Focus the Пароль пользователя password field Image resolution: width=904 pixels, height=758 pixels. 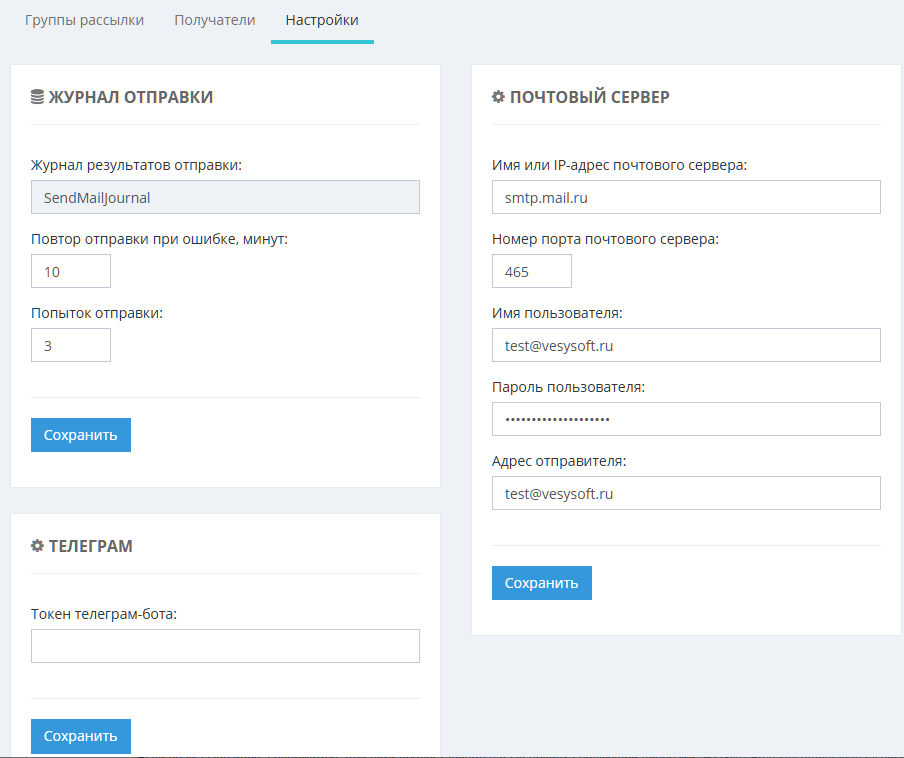(686, 419)
